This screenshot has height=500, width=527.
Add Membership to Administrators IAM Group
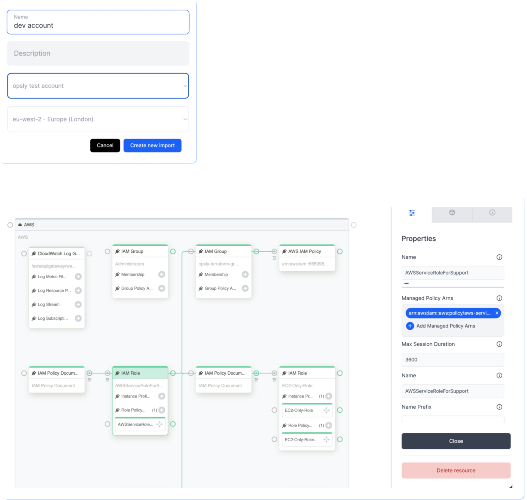pyautogui.click(x=162, y=275)
